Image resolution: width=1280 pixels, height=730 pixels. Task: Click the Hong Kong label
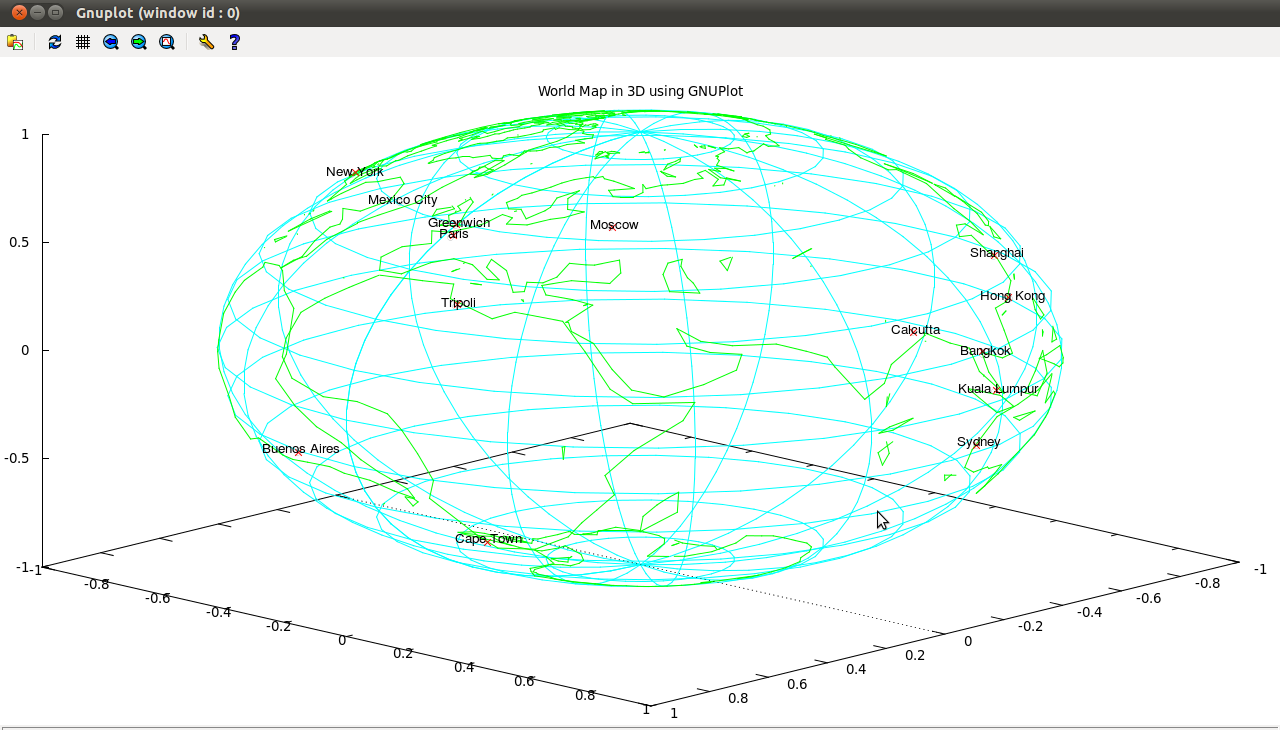click(x=1011, y=296)
